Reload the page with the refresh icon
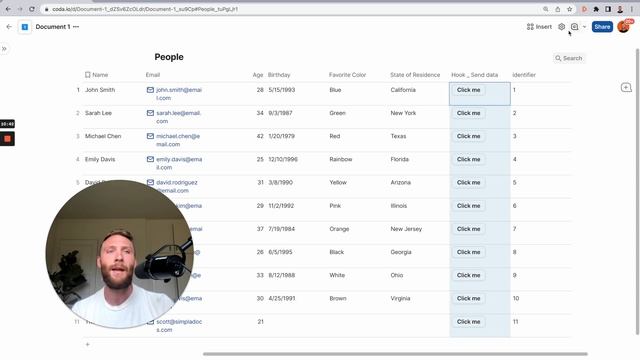This screenshot has width=640, height=360. (32, 9)
